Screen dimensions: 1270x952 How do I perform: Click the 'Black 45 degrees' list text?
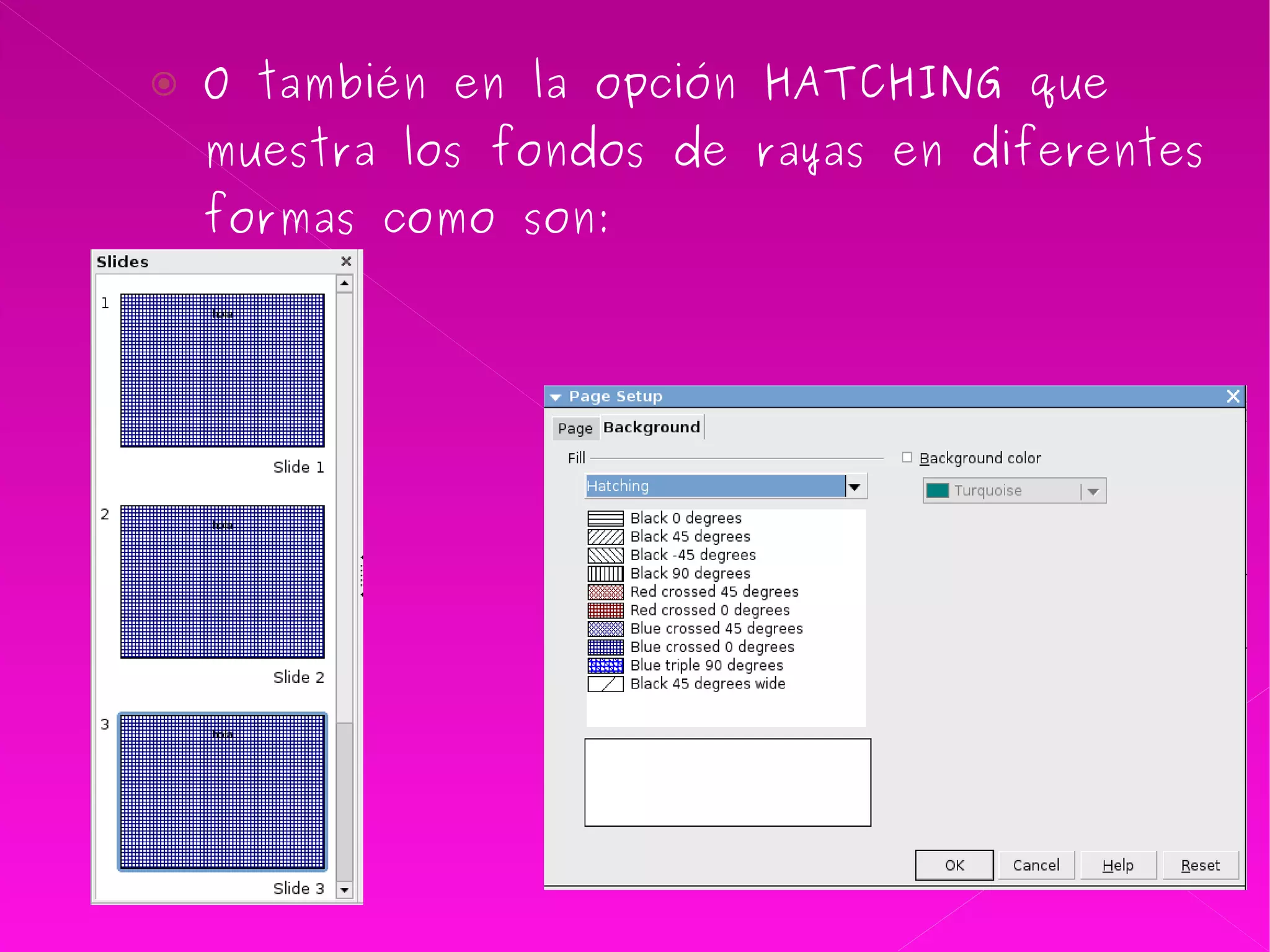click(690, 536)
